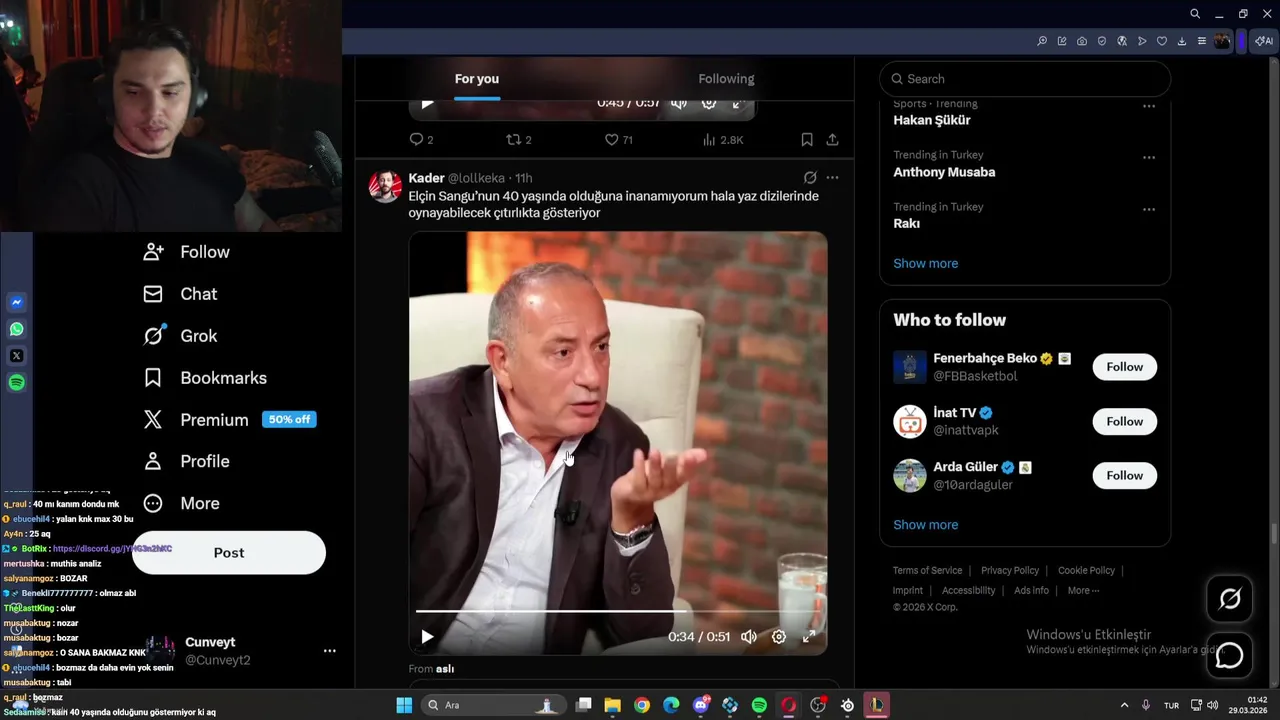Viewport: 1280px width, 720px height.
Task: Open Windows Start menu
Action: pos(404,705)
